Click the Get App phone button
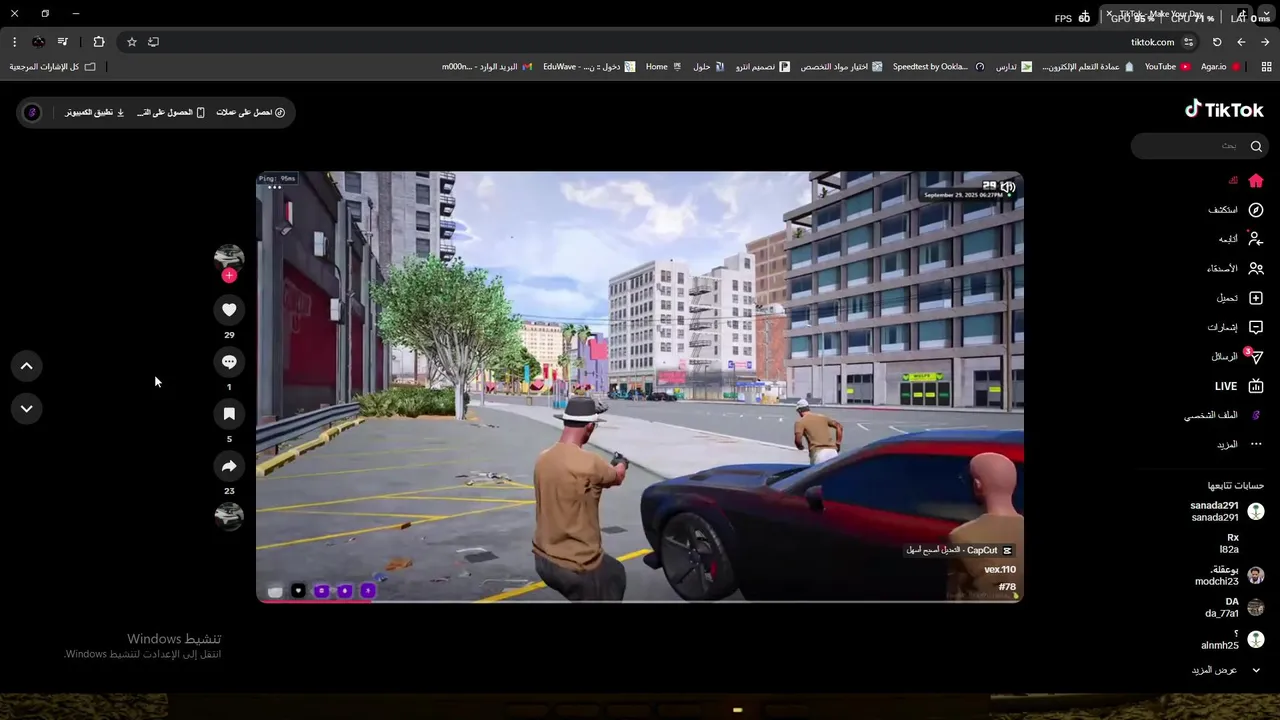The width and height of the screenshot is (1280, 720). click(171, 112)
